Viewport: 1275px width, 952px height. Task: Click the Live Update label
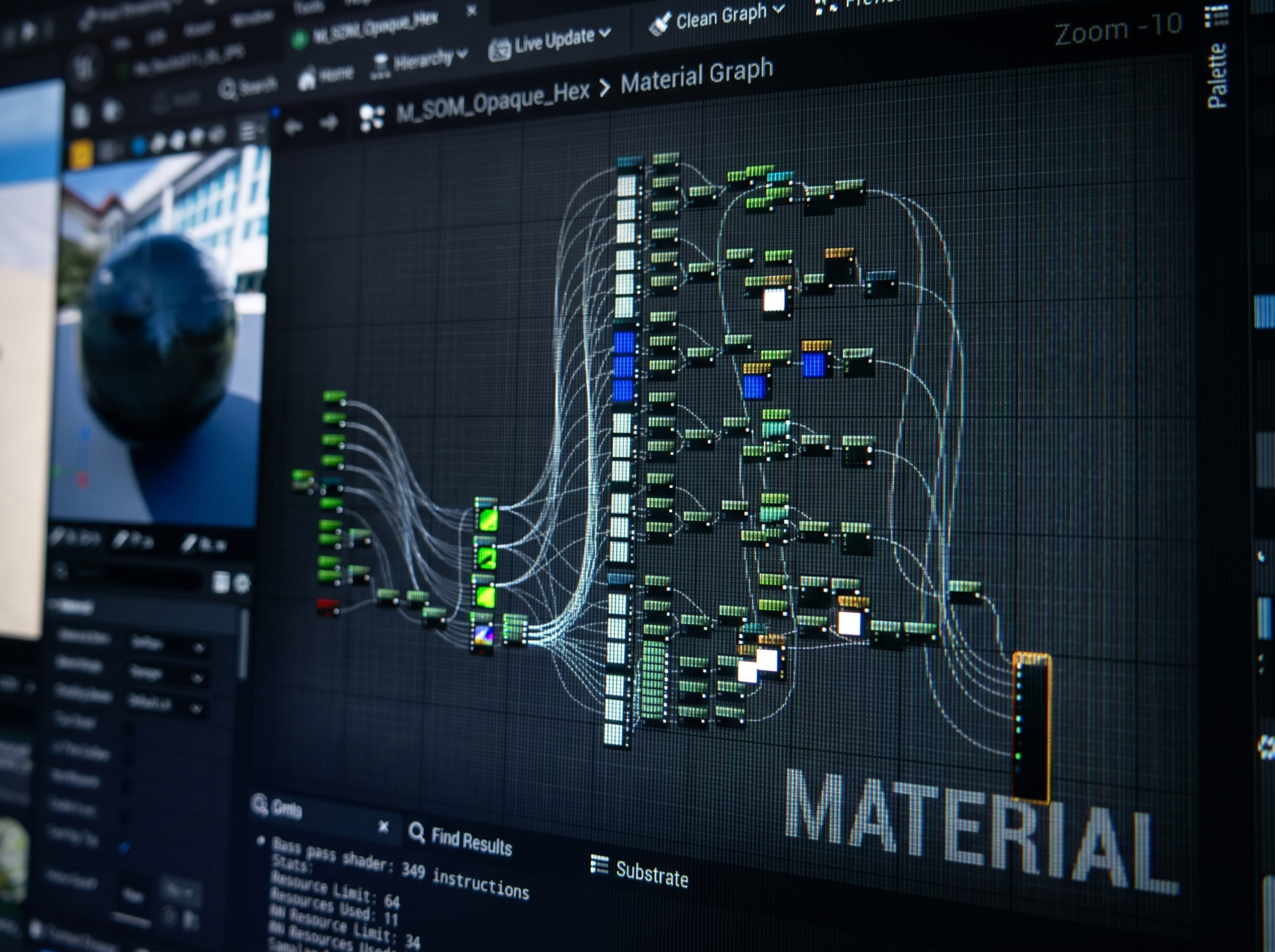coord(554,40)
